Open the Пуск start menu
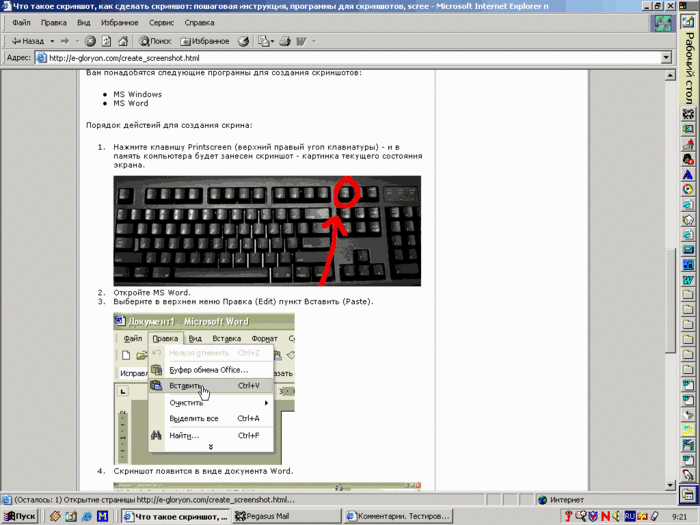Viewport: 700px width, 525px height. (20, 517)
